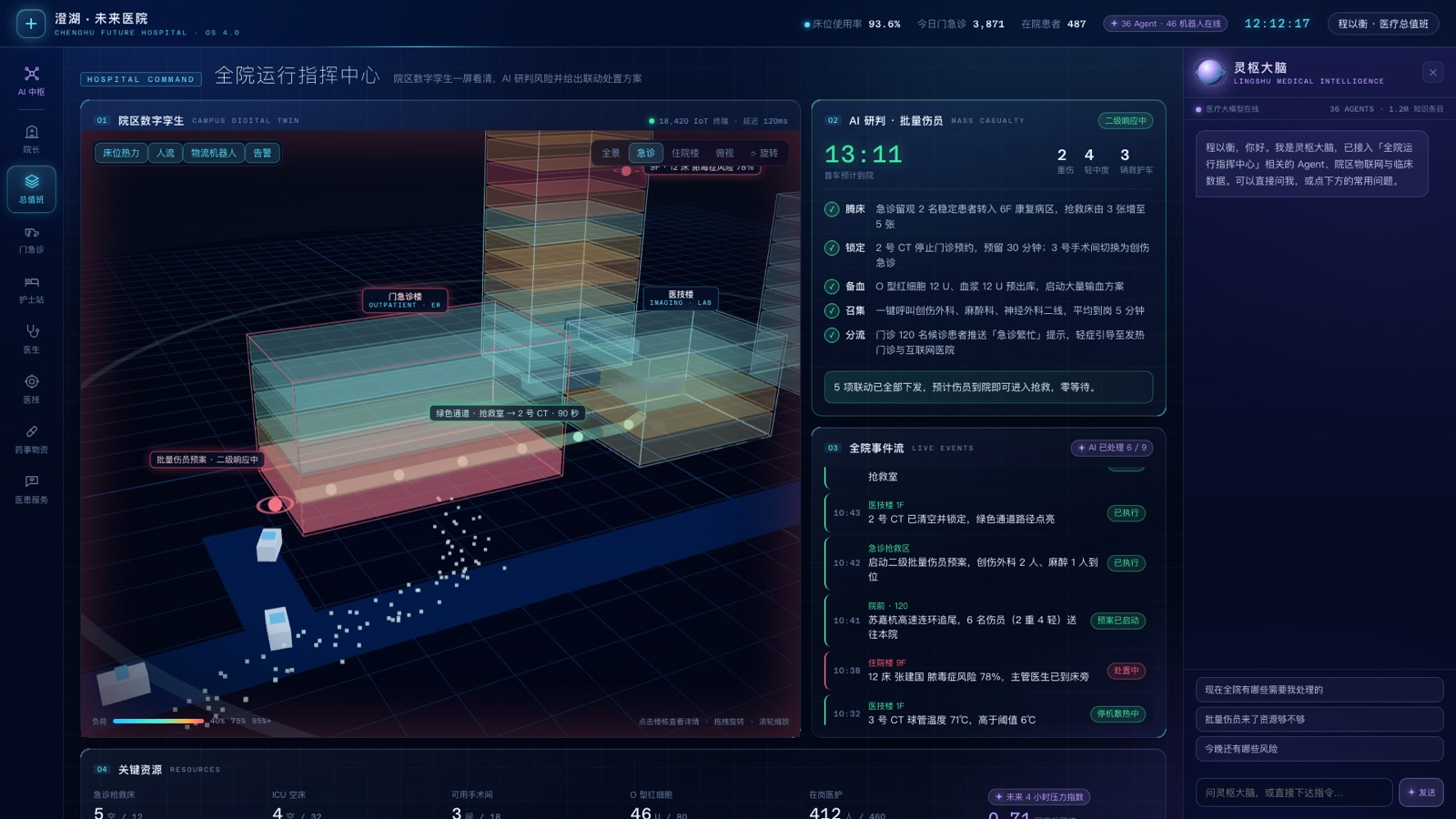Close the 灵枢大脑 assistant panel
Screen dimensions: 1456x819
[x=1432, y=73]
